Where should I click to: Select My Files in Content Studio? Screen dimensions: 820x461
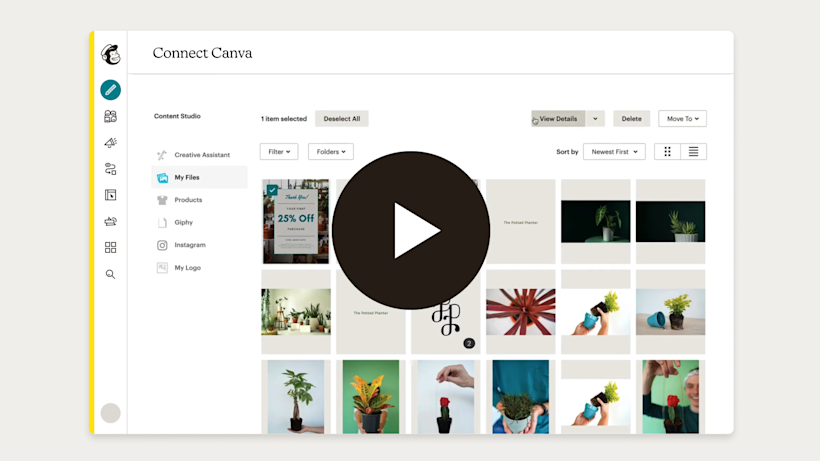pyautogui.click(x=187, y=177)
